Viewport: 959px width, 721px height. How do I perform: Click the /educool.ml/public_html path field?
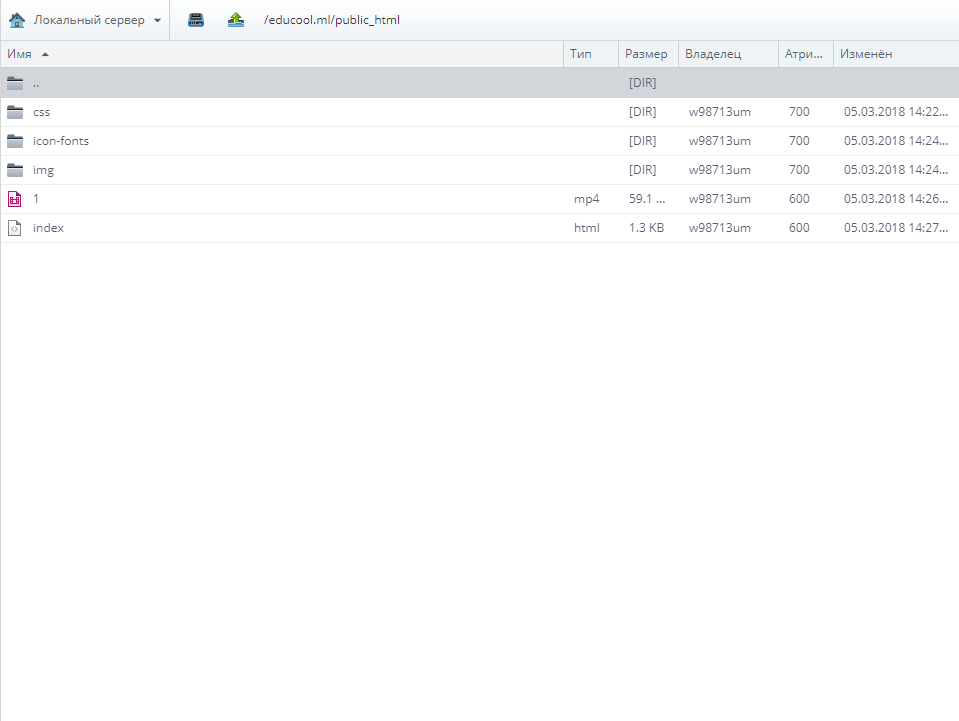click(331, 20)
